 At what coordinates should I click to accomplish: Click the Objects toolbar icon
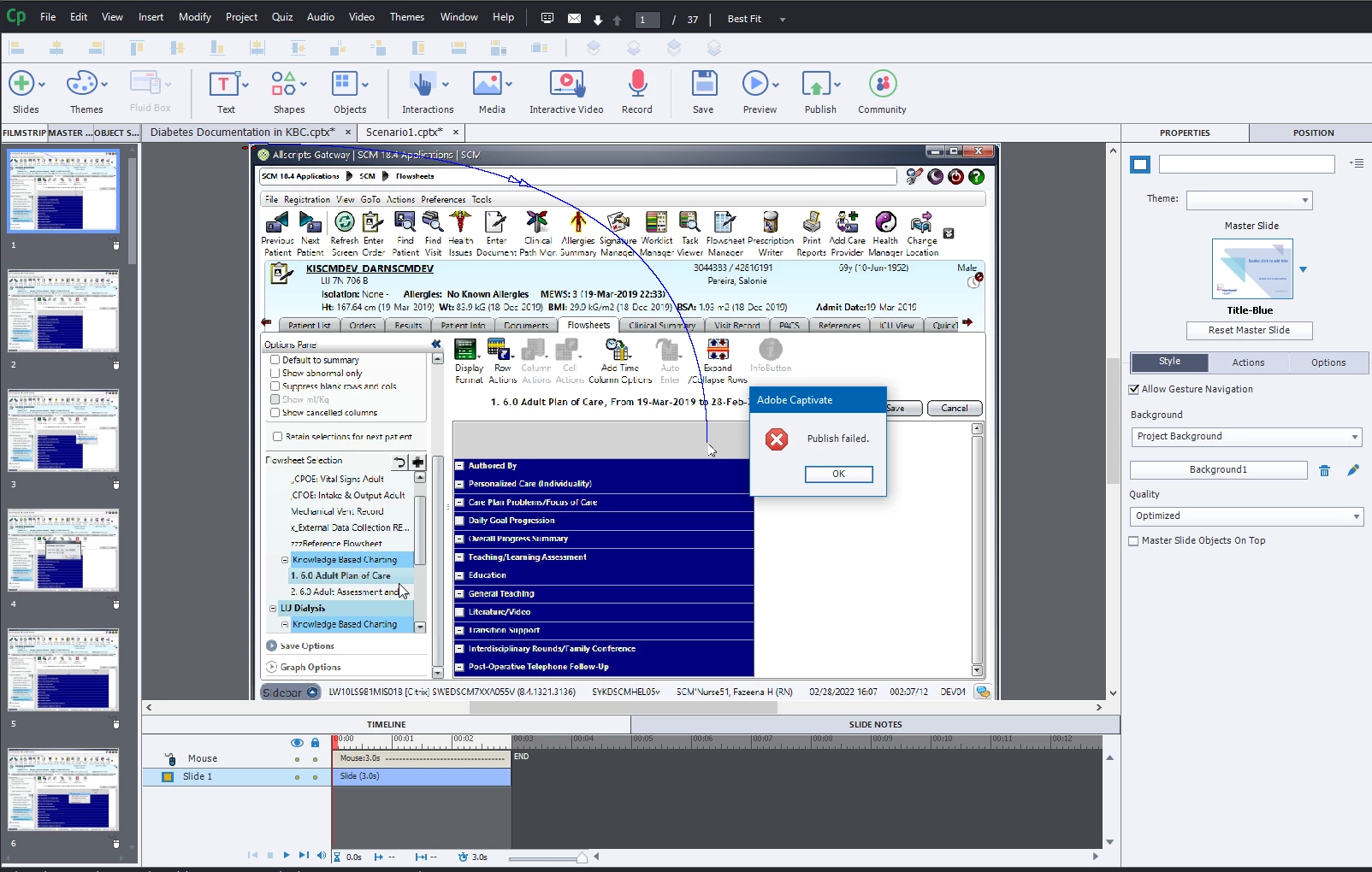(345, 84)
